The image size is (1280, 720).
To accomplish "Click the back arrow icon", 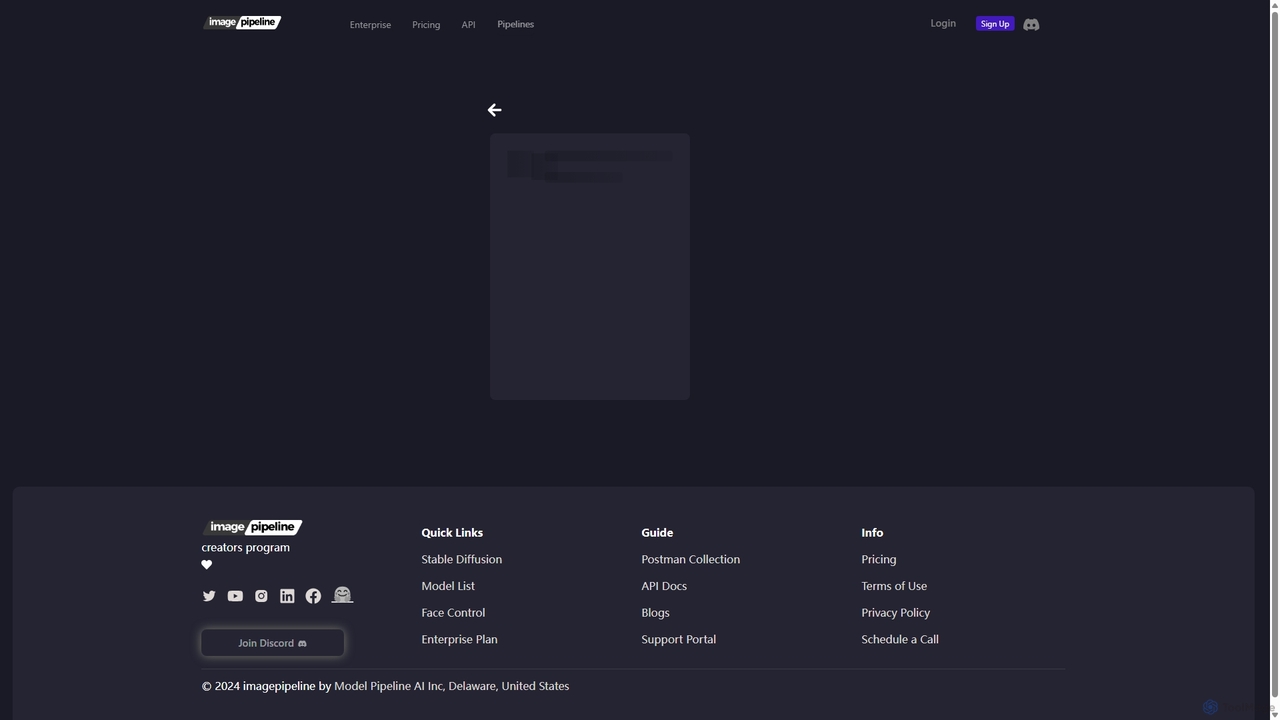I will coord(494,110).
